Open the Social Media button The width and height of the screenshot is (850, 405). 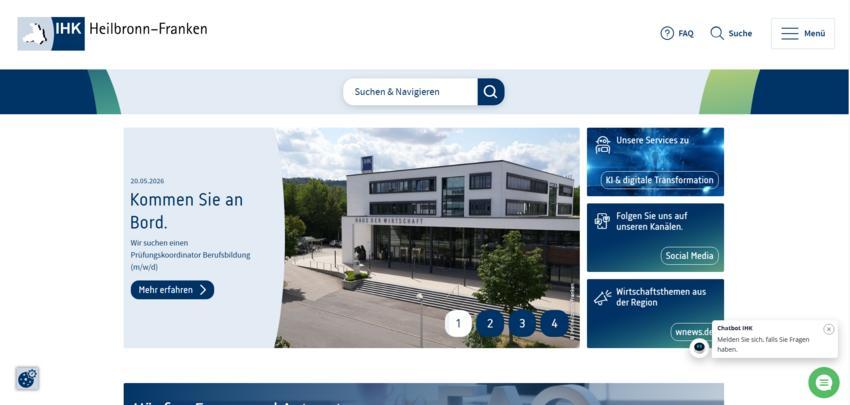coord(690,256)
